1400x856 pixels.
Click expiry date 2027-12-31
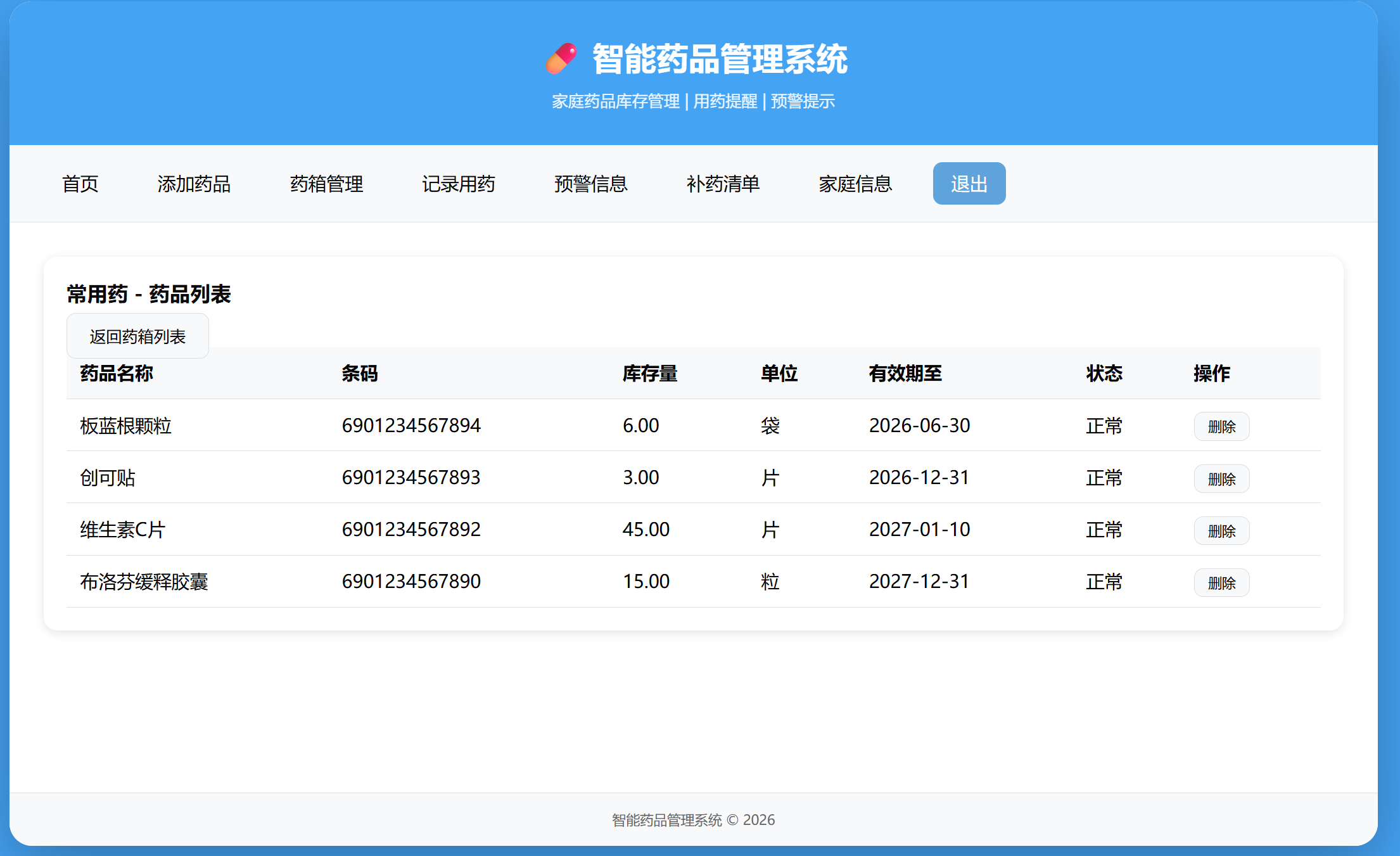(920, 582)
